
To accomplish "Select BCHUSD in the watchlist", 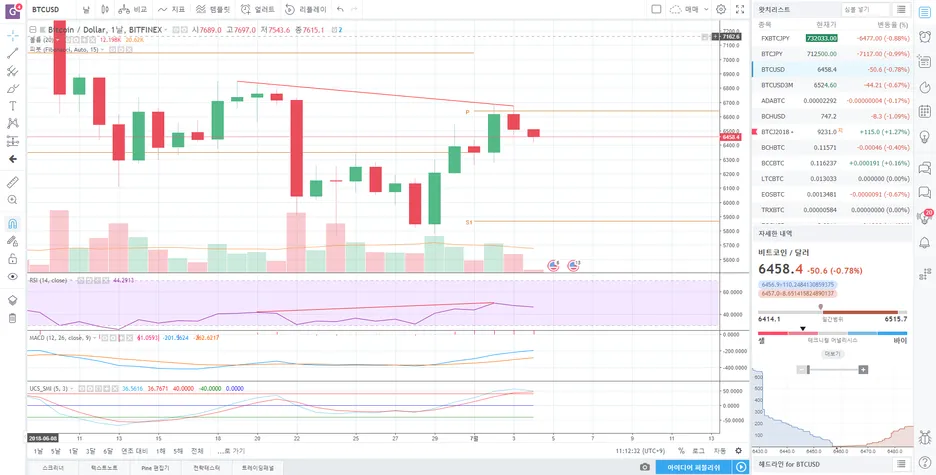I will point(833,116).
